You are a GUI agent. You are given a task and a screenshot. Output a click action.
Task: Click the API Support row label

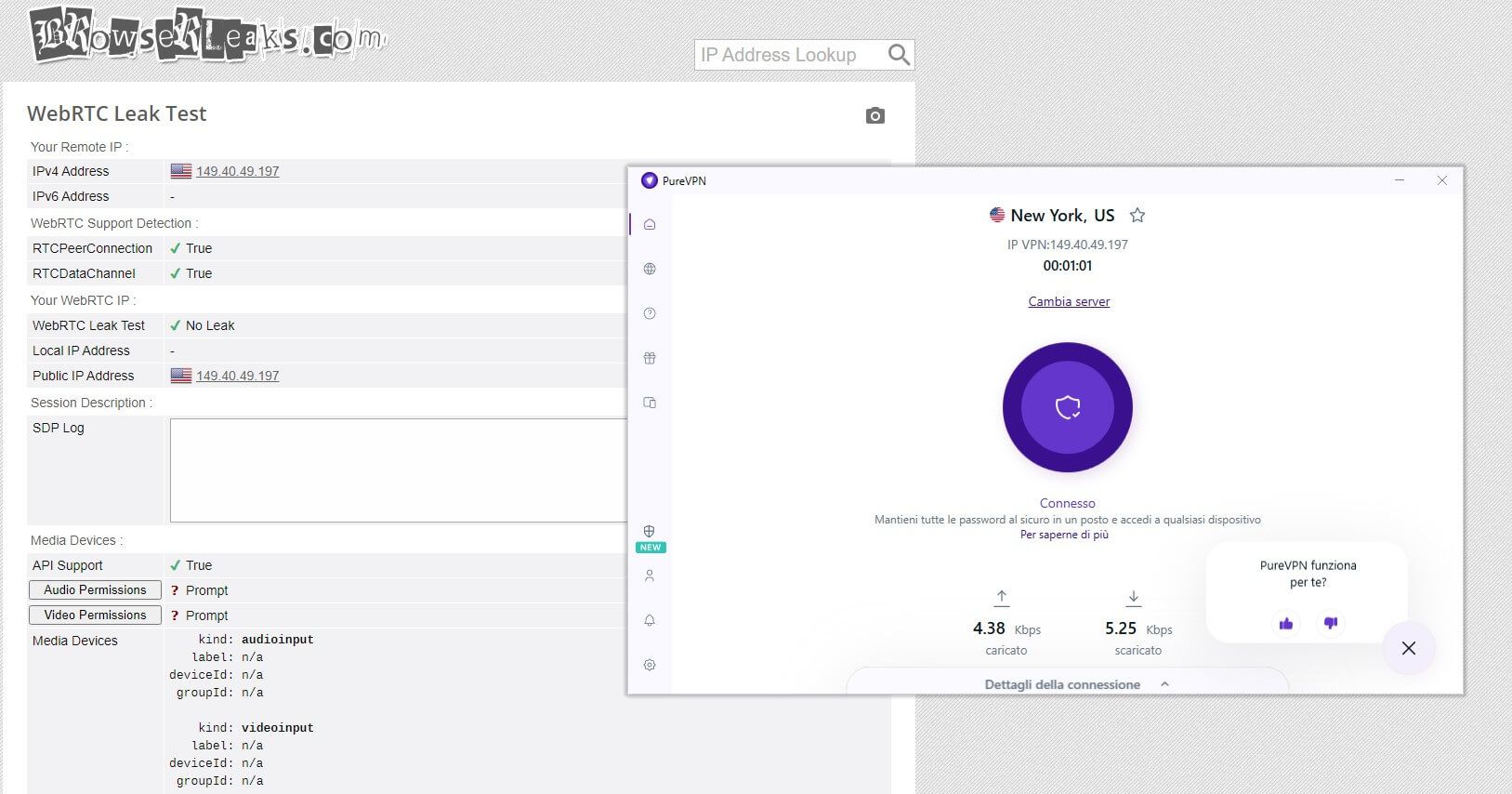[x=67, y=565]
